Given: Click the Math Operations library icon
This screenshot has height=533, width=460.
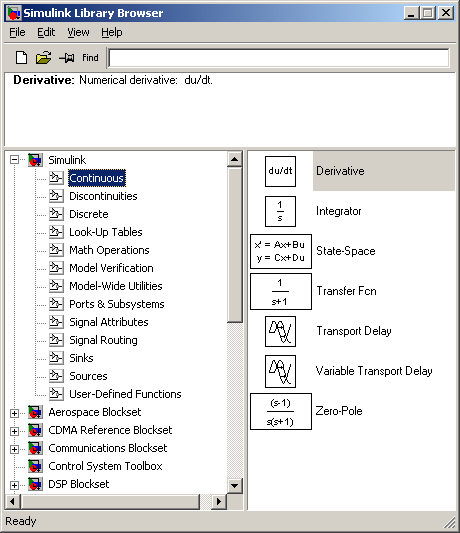Looking at the screenshot, I should [56, 250].
